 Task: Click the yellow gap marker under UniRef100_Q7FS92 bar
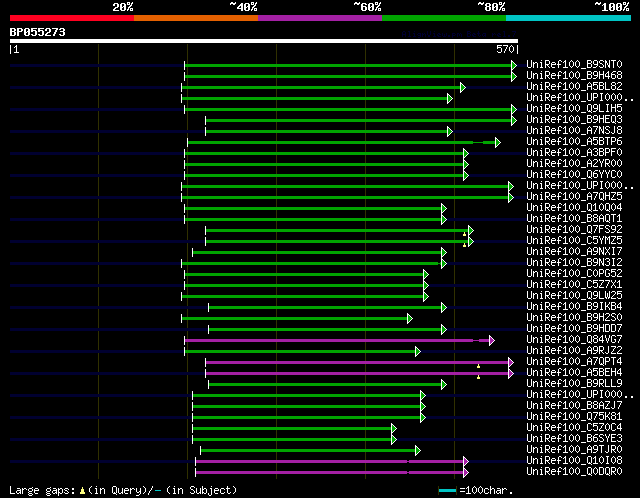pyautogui.click(x=464, y=234)
